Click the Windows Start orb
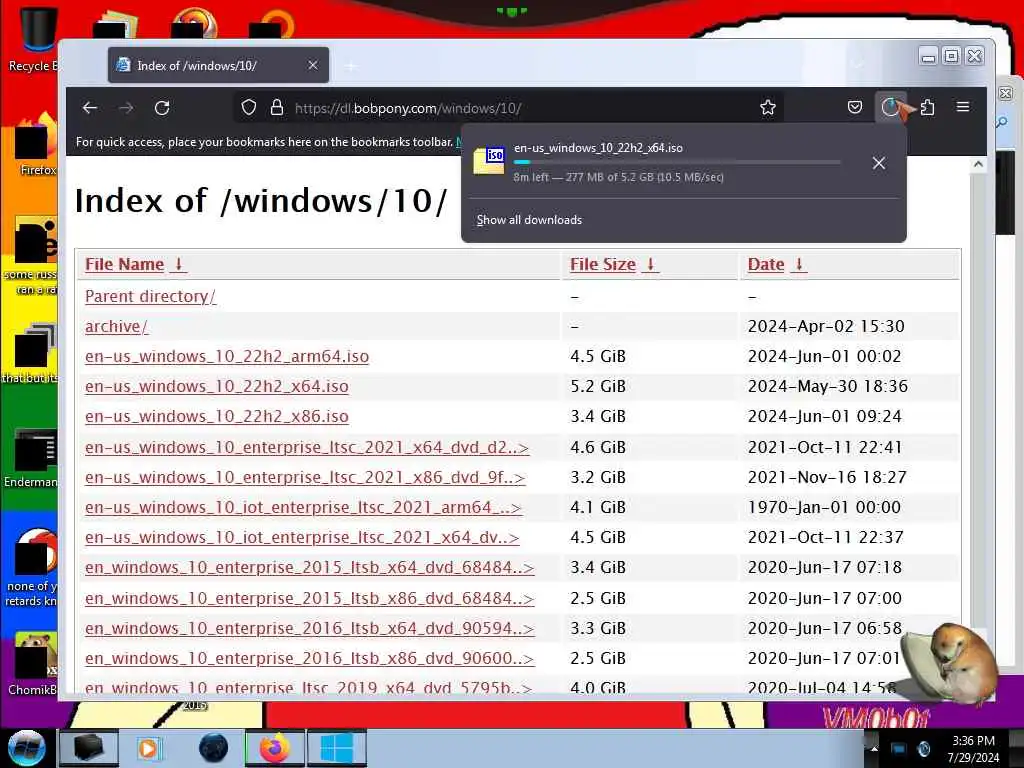 click(x=27, y=748)
